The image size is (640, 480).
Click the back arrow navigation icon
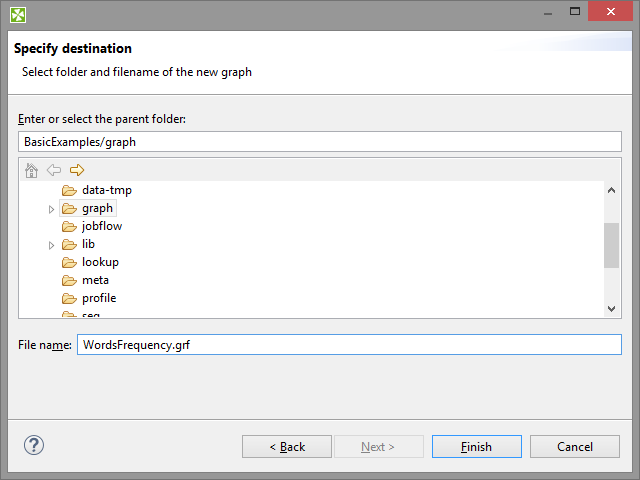pyautogui.click(x=54, y=170)
